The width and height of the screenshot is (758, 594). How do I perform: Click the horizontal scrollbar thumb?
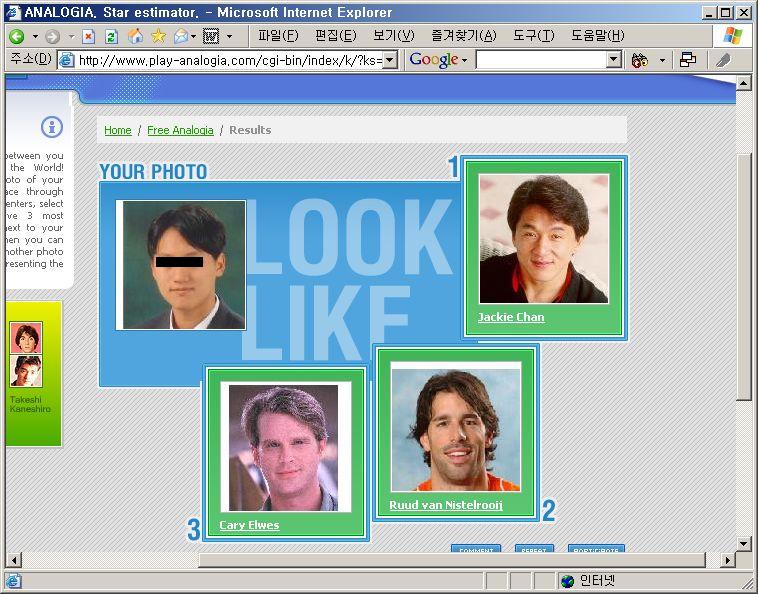(452, 560)
